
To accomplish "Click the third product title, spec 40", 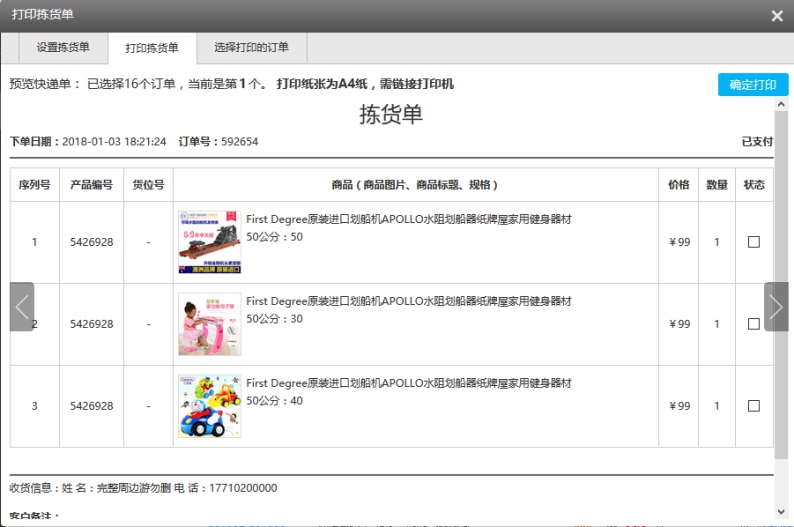I will pos(408,383).
